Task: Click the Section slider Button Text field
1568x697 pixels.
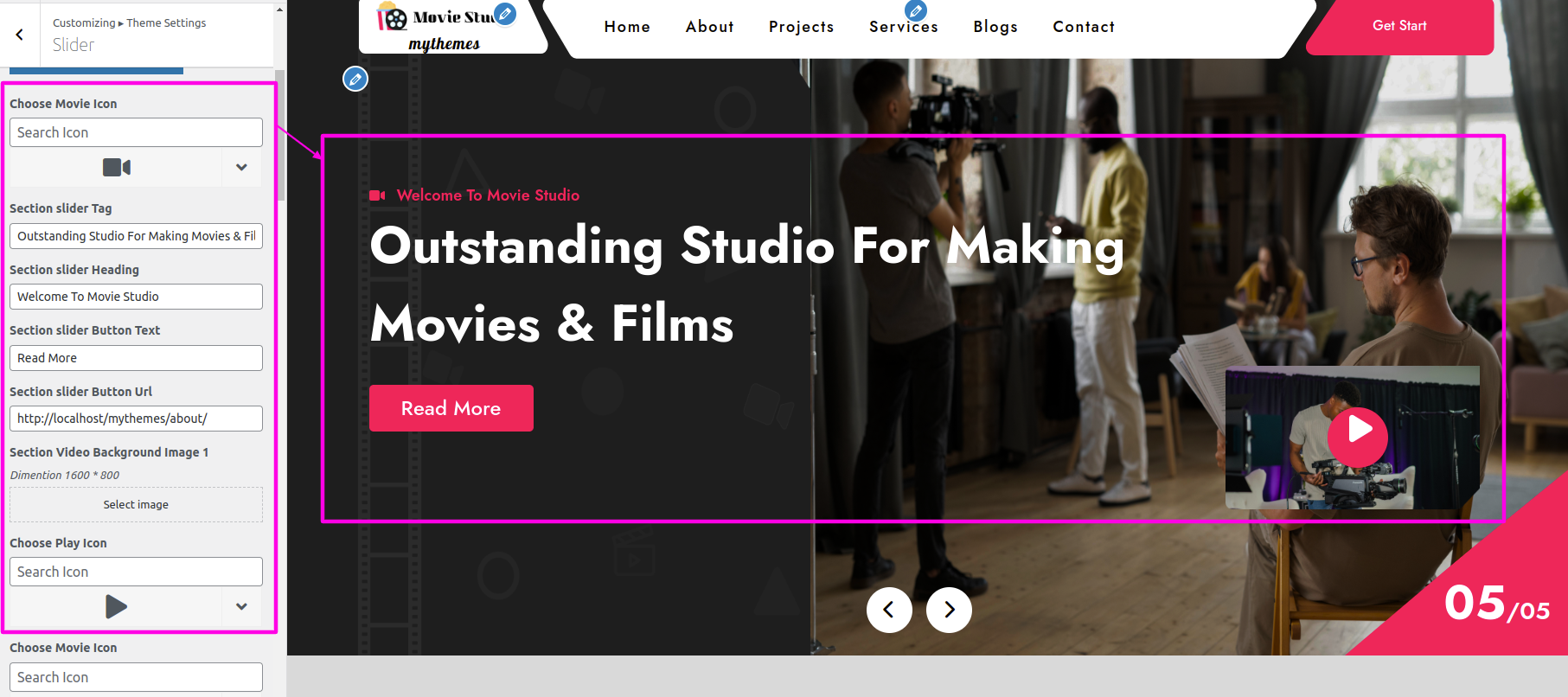Action: click(x=136, y=358)
